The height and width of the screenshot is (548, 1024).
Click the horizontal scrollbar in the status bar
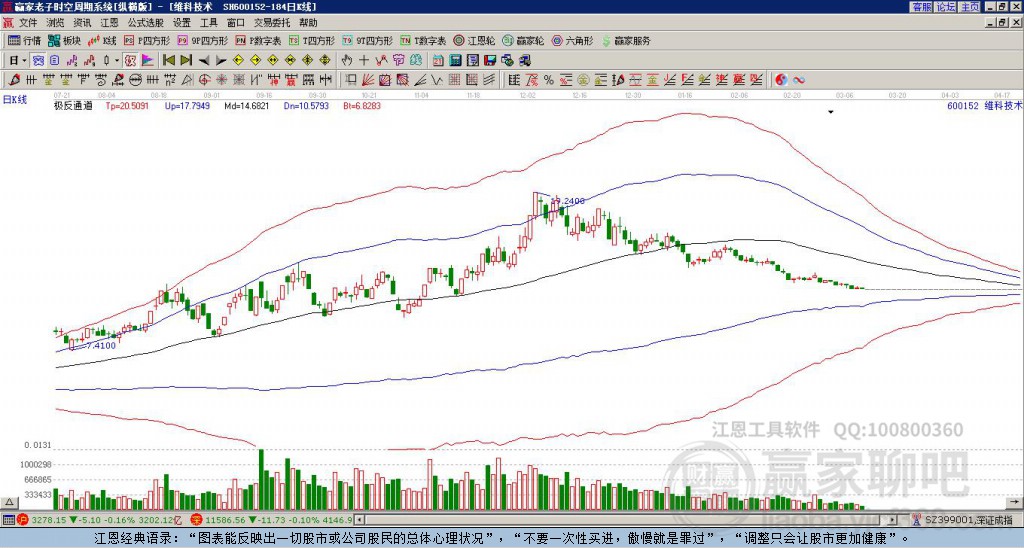(x=620, y=520)
